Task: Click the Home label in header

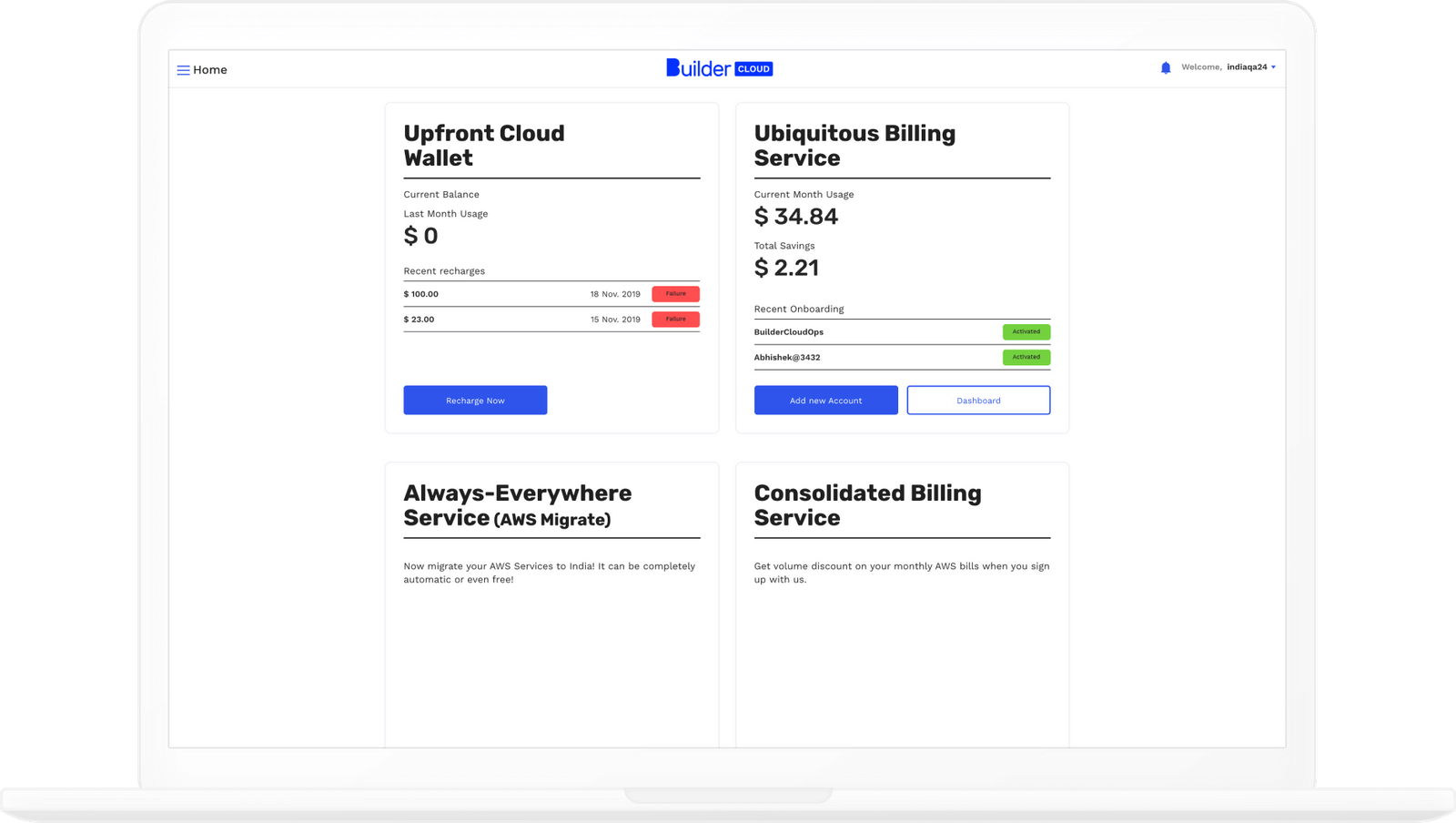Action: click(x=210, y=70)
